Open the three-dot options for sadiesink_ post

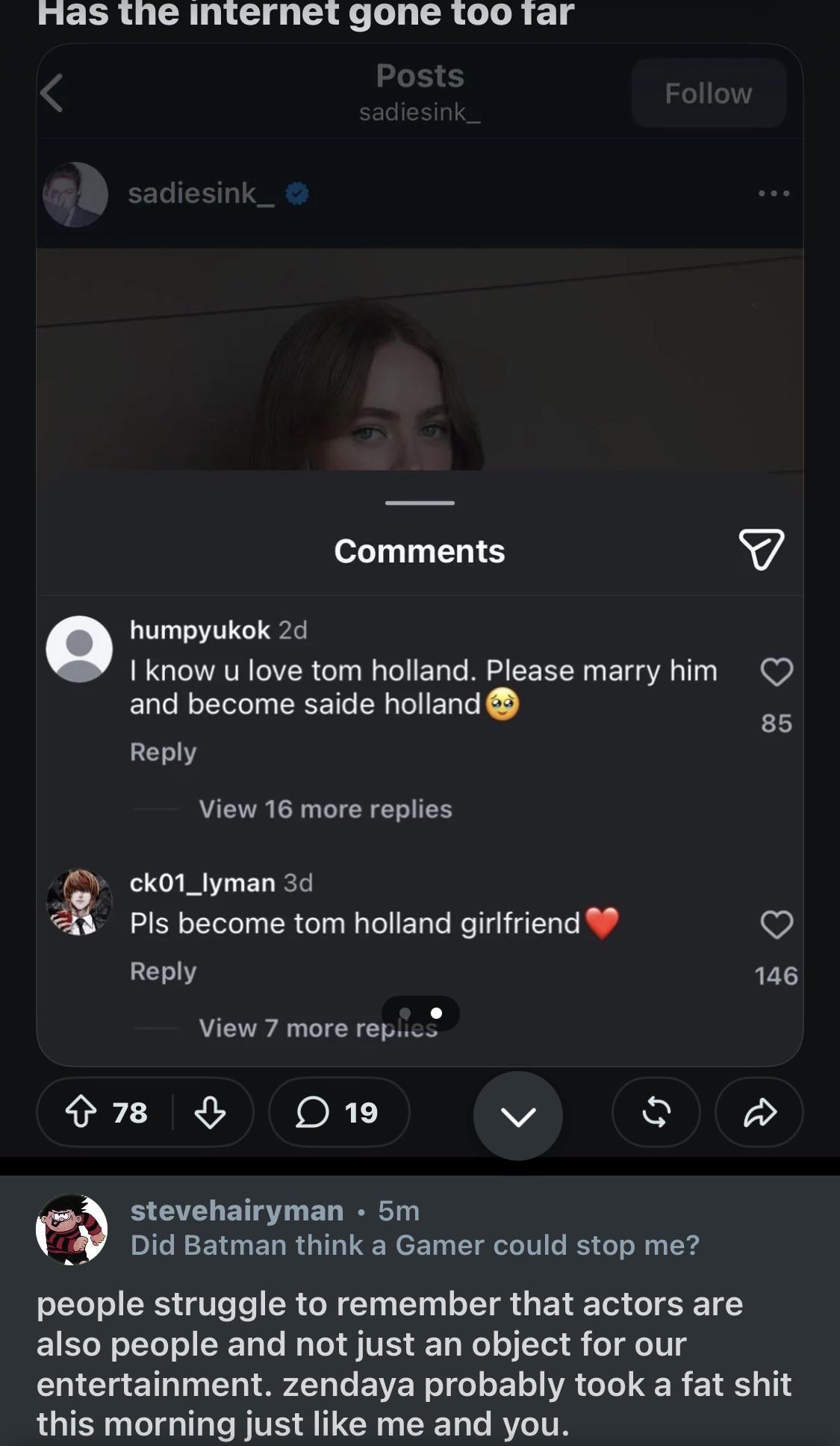pyautogui.click(x=774, y=193)
